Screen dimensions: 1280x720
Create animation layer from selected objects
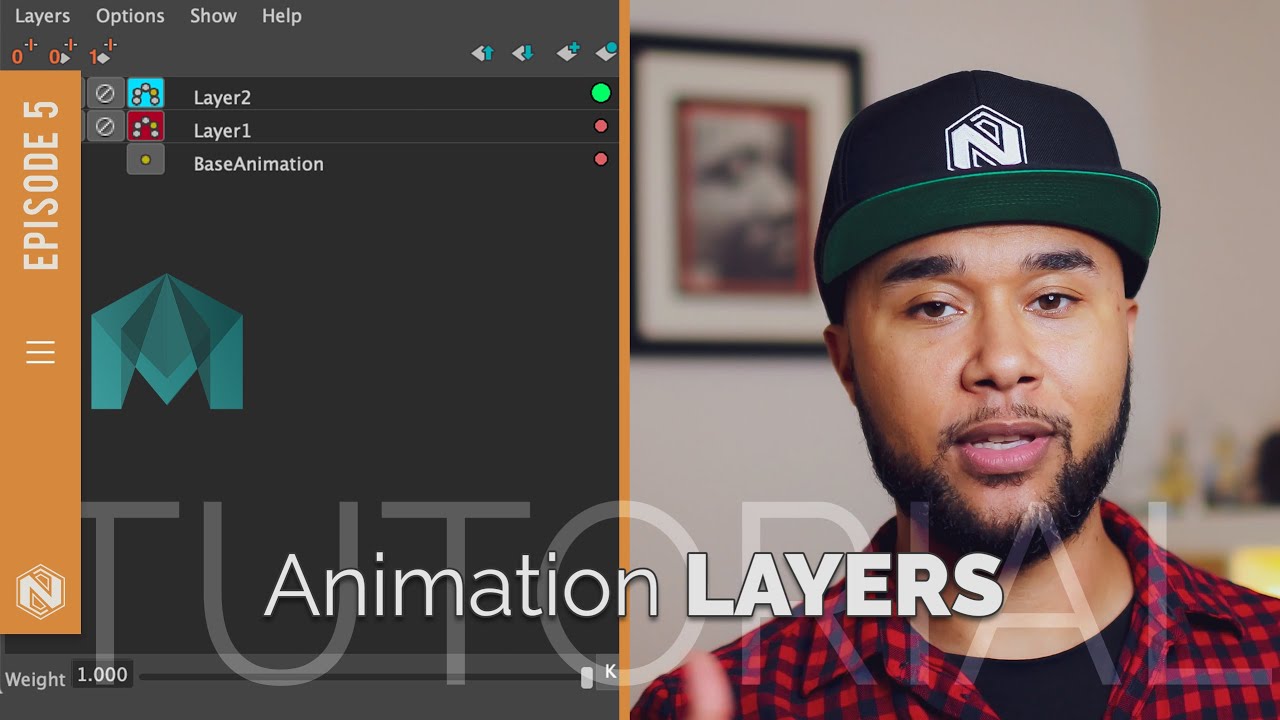pos(604,52)
